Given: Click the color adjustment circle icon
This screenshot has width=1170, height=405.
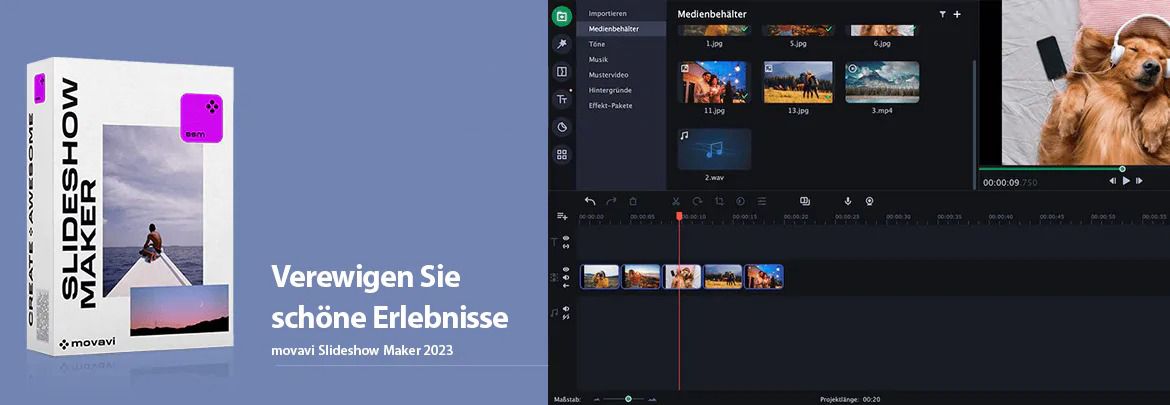Looking at the screenshot, I should tap(740, 201).
